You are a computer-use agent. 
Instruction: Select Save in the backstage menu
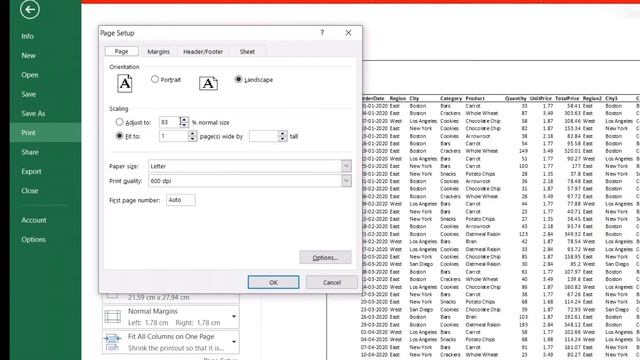[x=29, y=94]
